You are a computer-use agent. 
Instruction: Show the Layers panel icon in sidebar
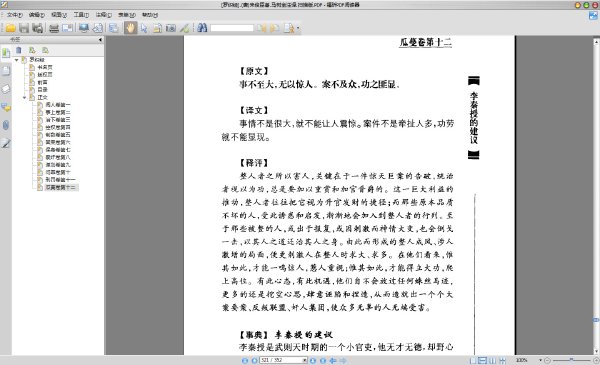click(x=6, y=89)
